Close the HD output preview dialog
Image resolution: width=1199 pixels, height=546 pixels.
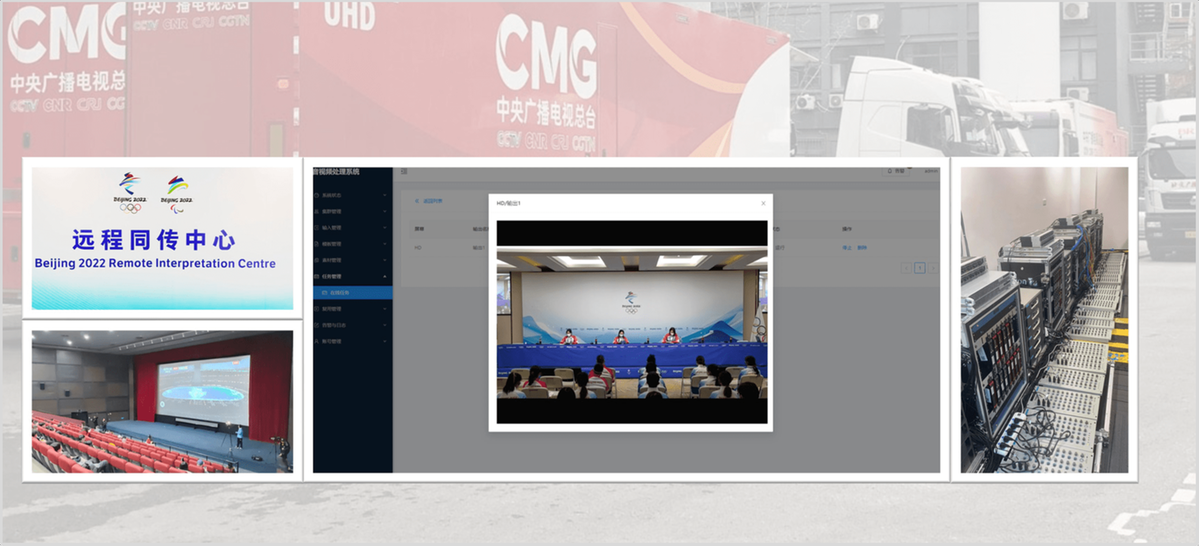(763, 203)
